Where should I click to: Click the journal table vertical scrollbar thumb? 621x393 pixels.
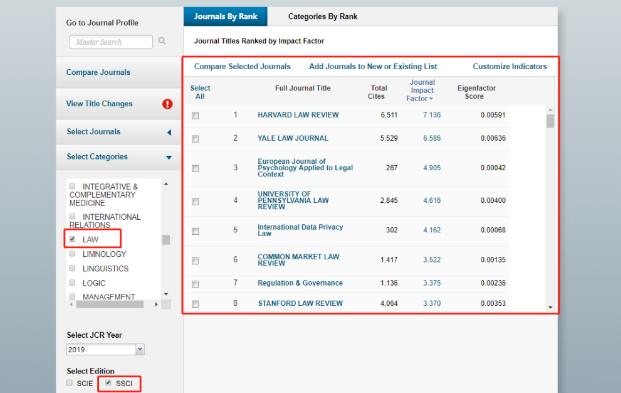[x=550, y=121]
